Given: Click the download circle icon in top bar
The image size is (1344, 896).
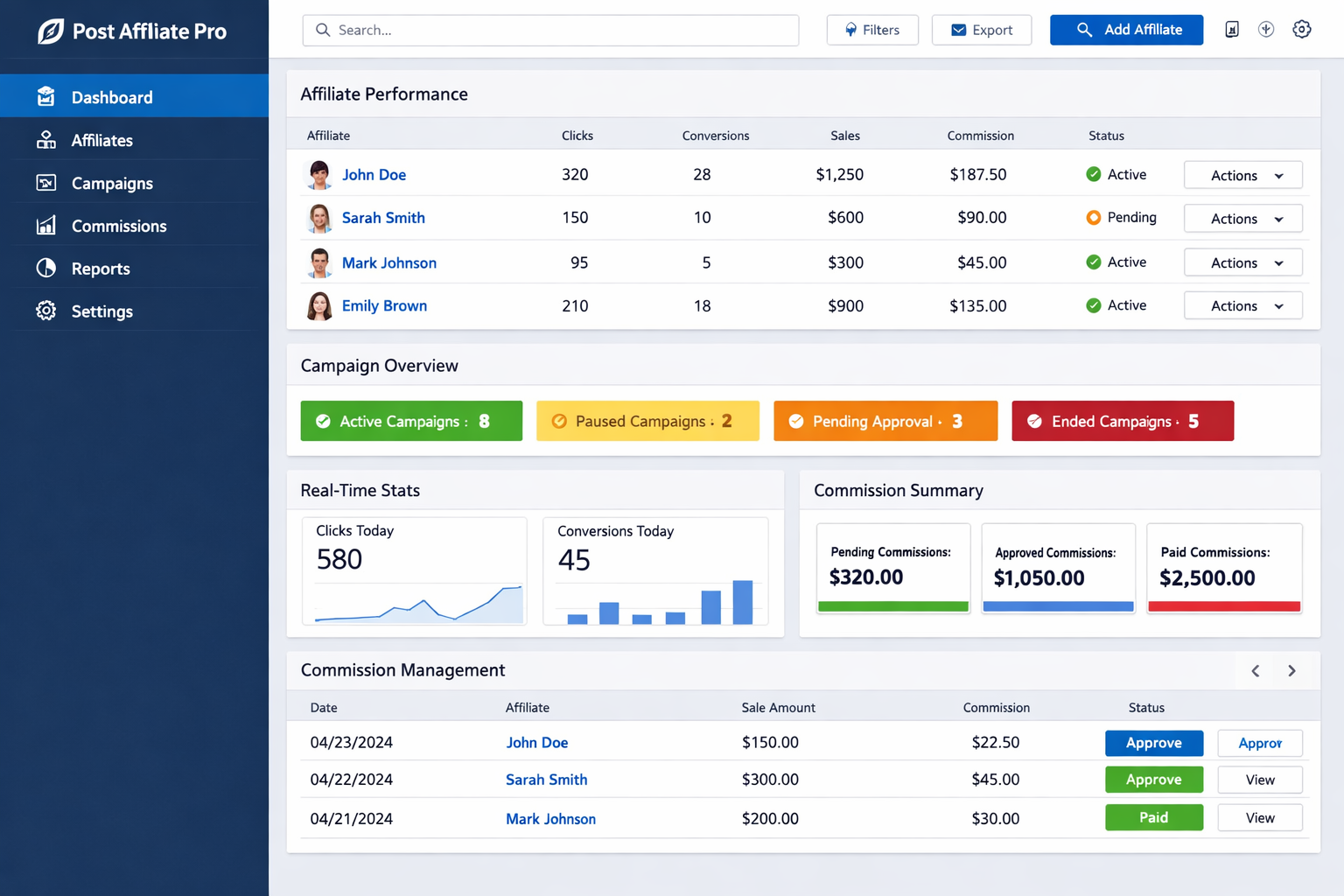Looking at the screenshot, I should click(x=1266, y=29).
